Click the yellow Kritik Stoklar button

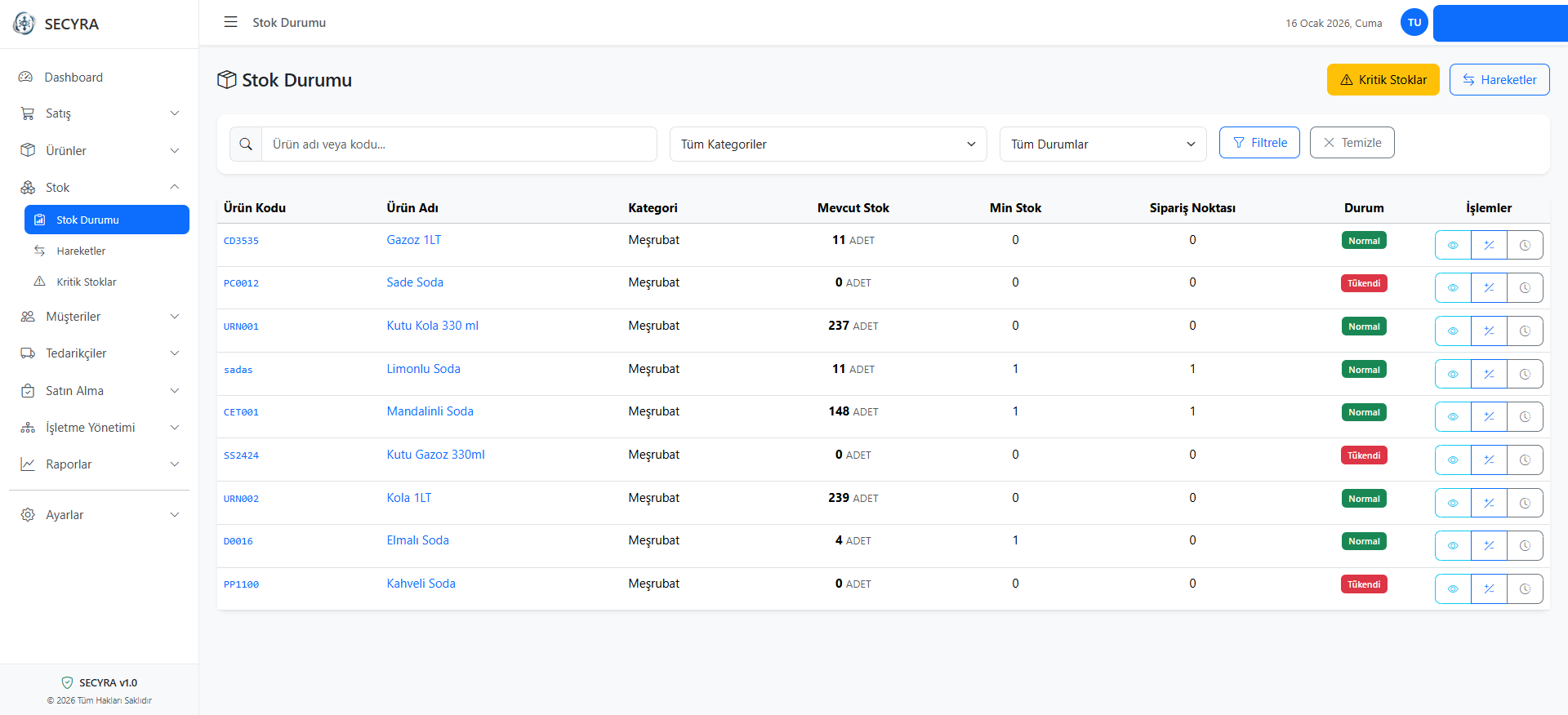pos(1383,80)
